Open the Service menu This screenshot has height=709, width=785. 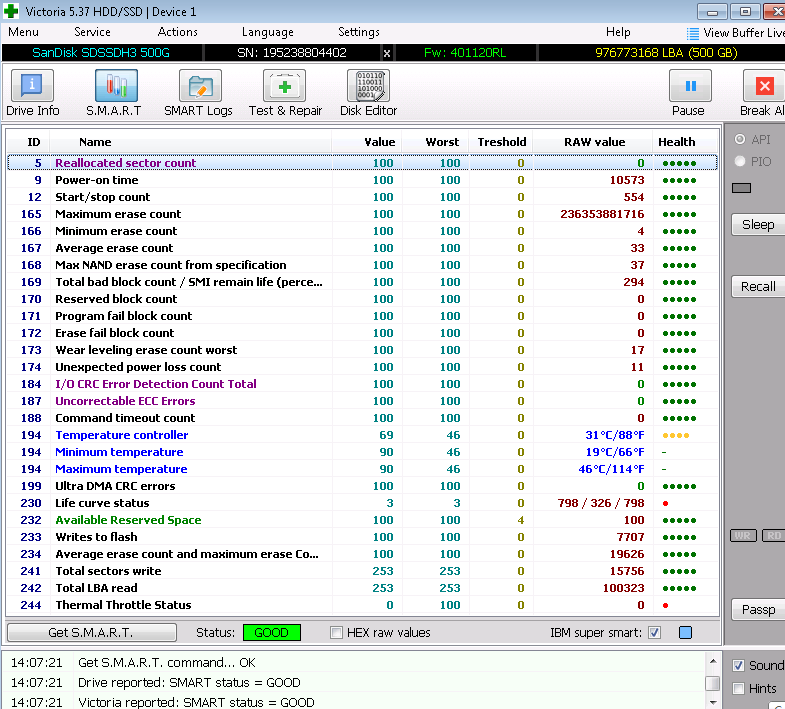click(92, 32)
